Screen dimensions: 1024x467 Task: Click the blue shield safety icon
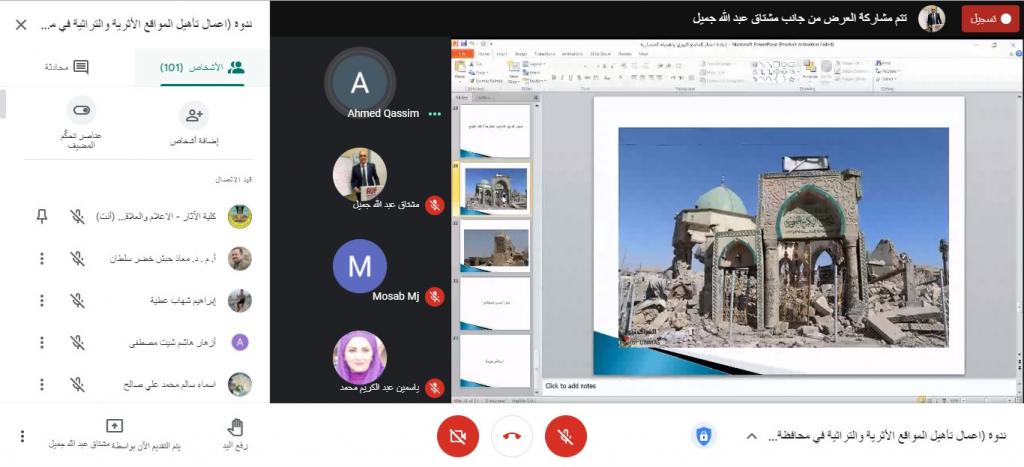point(704,436)
